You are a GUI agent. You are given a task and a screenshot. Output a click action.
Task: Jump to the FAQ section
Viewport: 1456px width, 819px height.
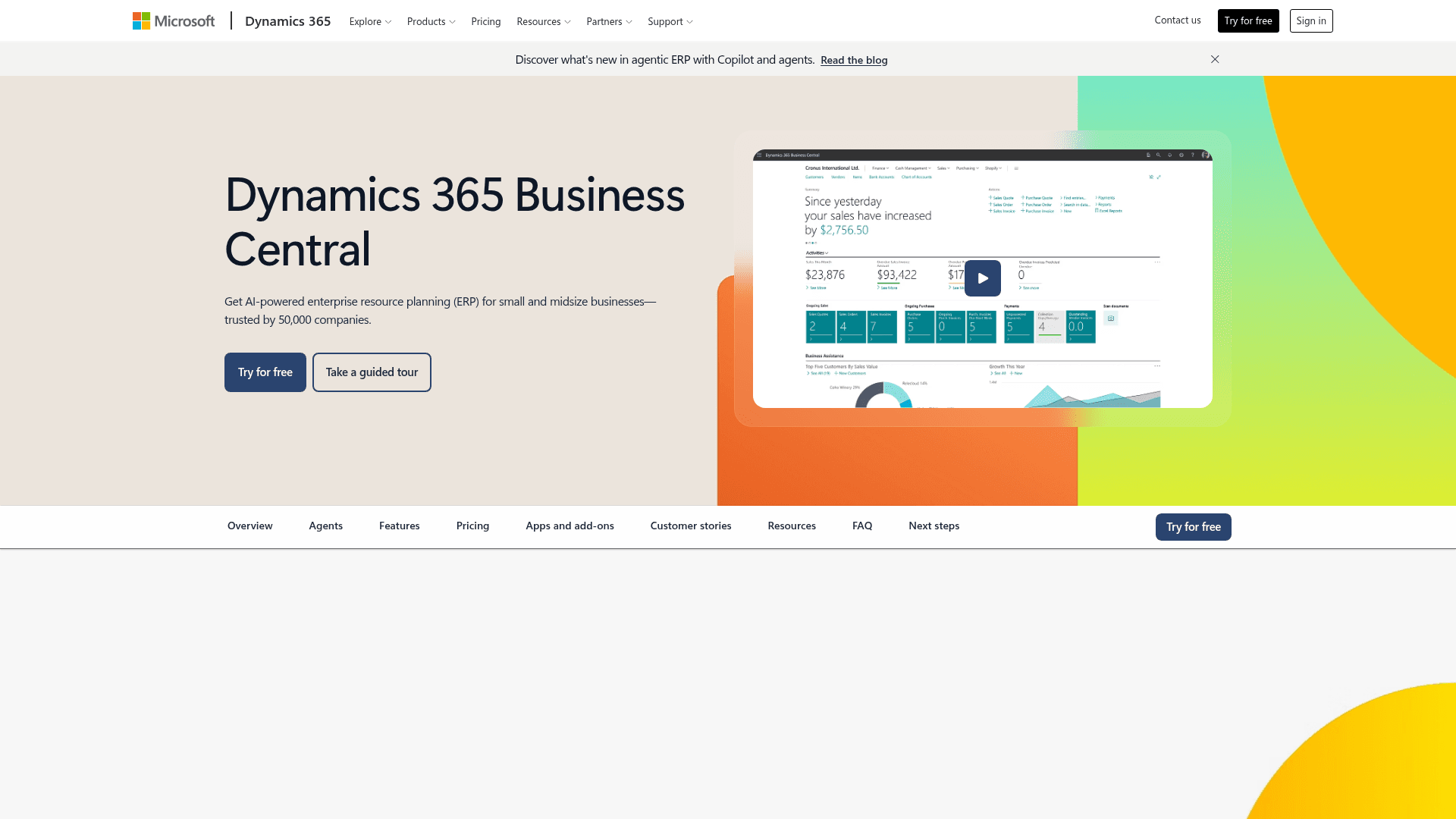pos(862,526)
